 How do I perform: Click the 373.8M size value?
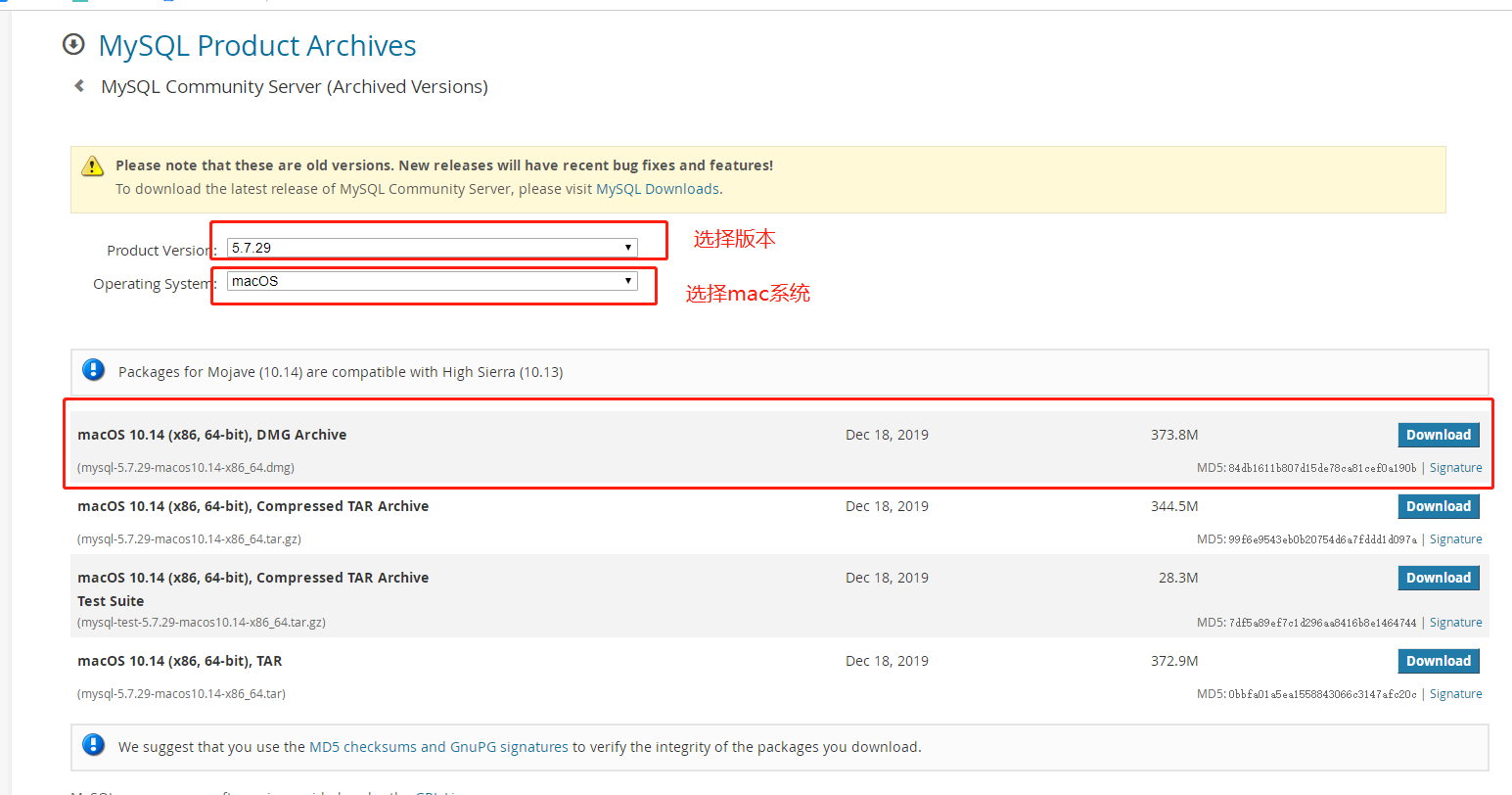click(x=1174, y=435)
